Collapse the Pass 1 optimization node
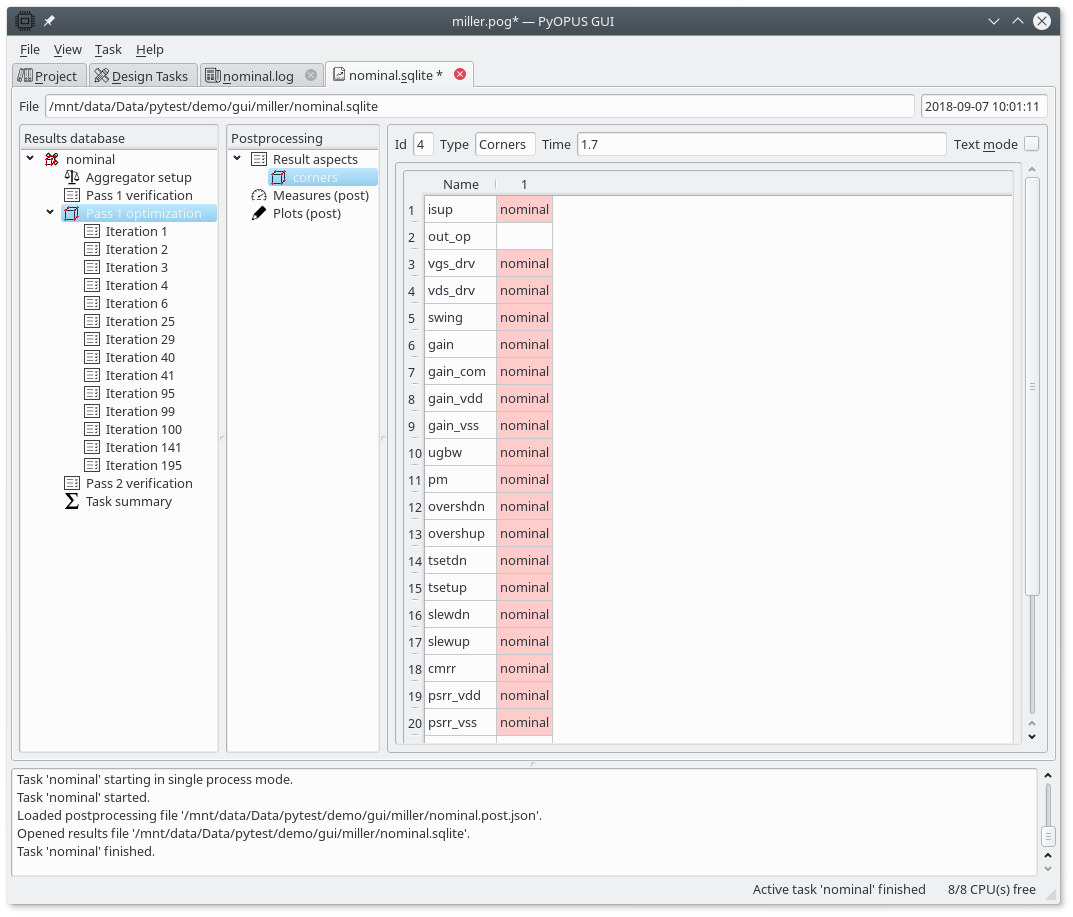1073x917 pixels. coord(50,213)
